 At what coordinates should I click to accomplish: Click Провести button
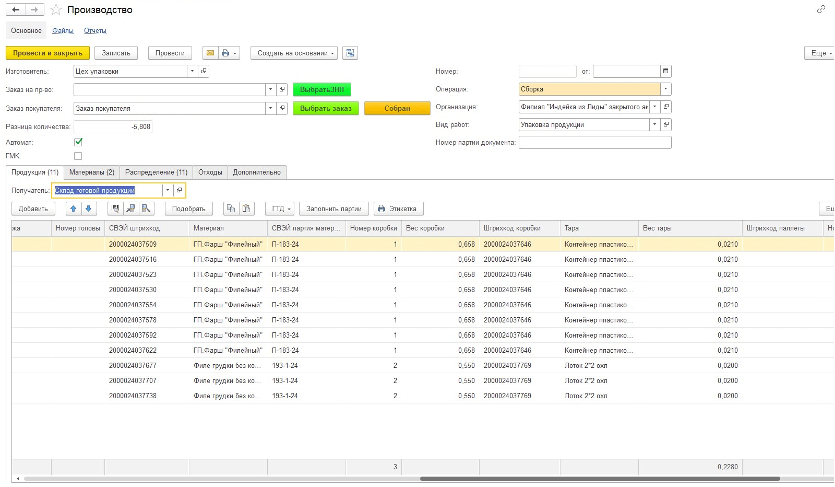pyautogui.click(x=170, y=53)
